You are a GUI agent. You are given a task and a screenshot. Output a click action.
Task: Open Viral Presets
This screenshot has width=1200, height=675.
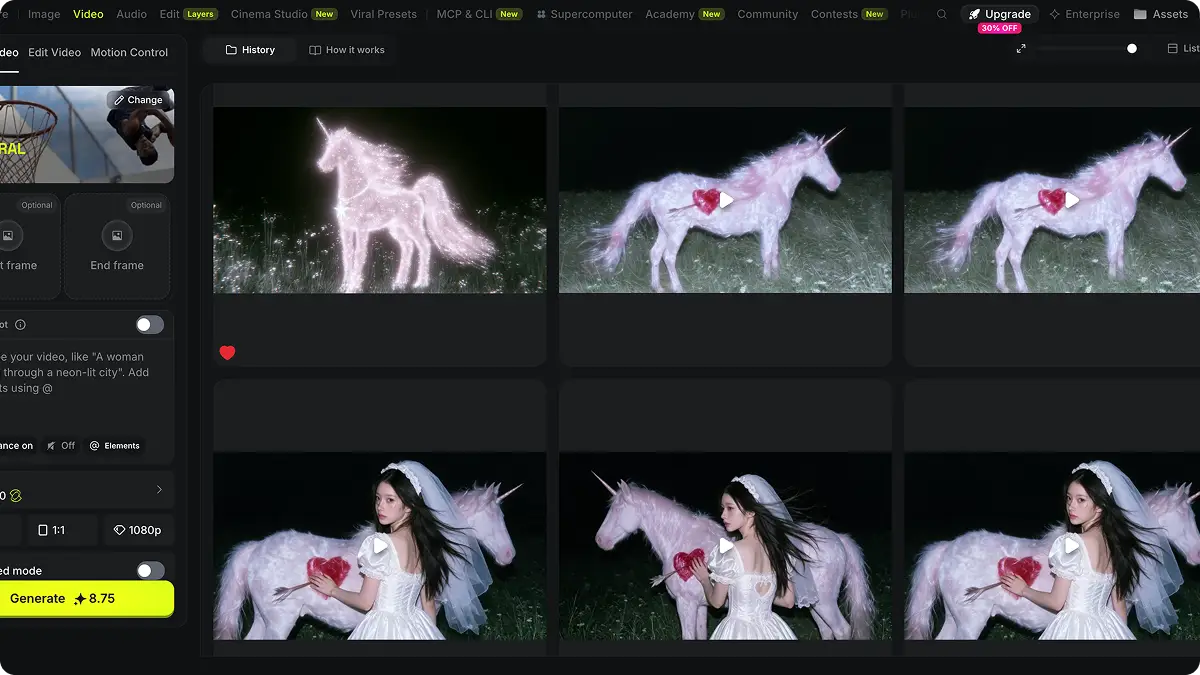click(383, 14)
